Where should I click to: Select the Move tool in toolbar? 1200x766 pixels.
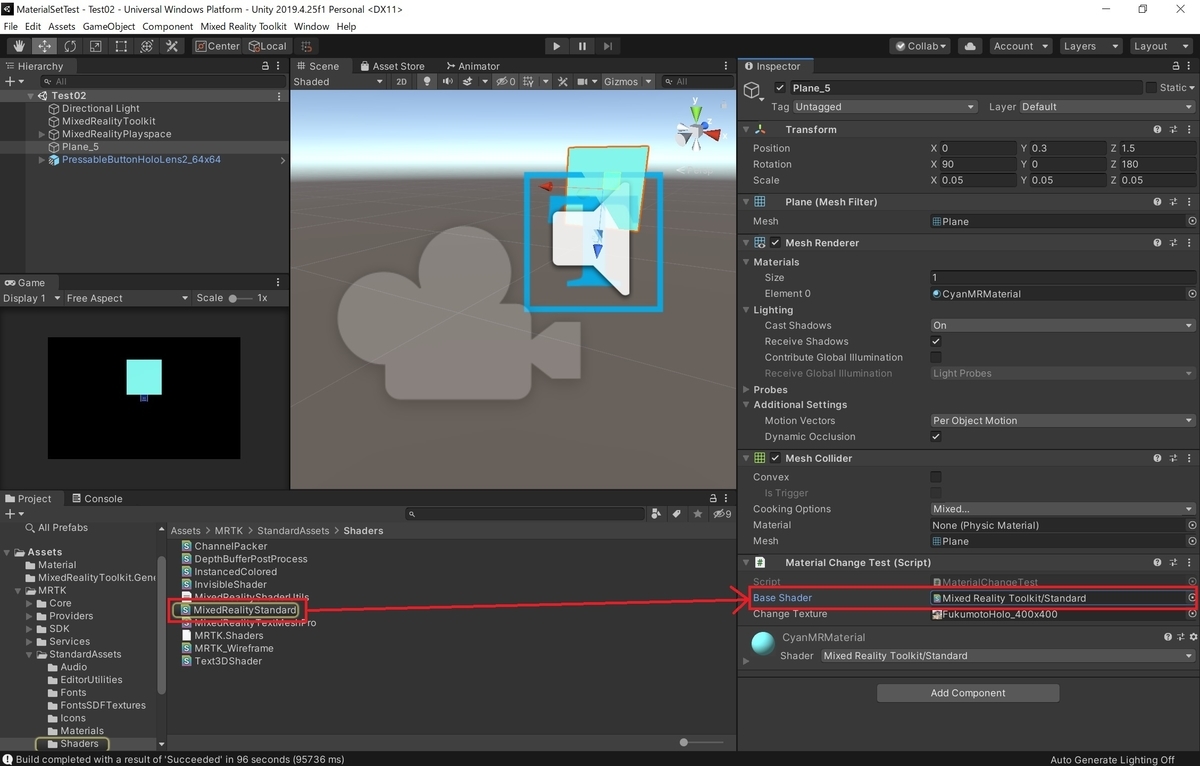[x=45, y=46]
